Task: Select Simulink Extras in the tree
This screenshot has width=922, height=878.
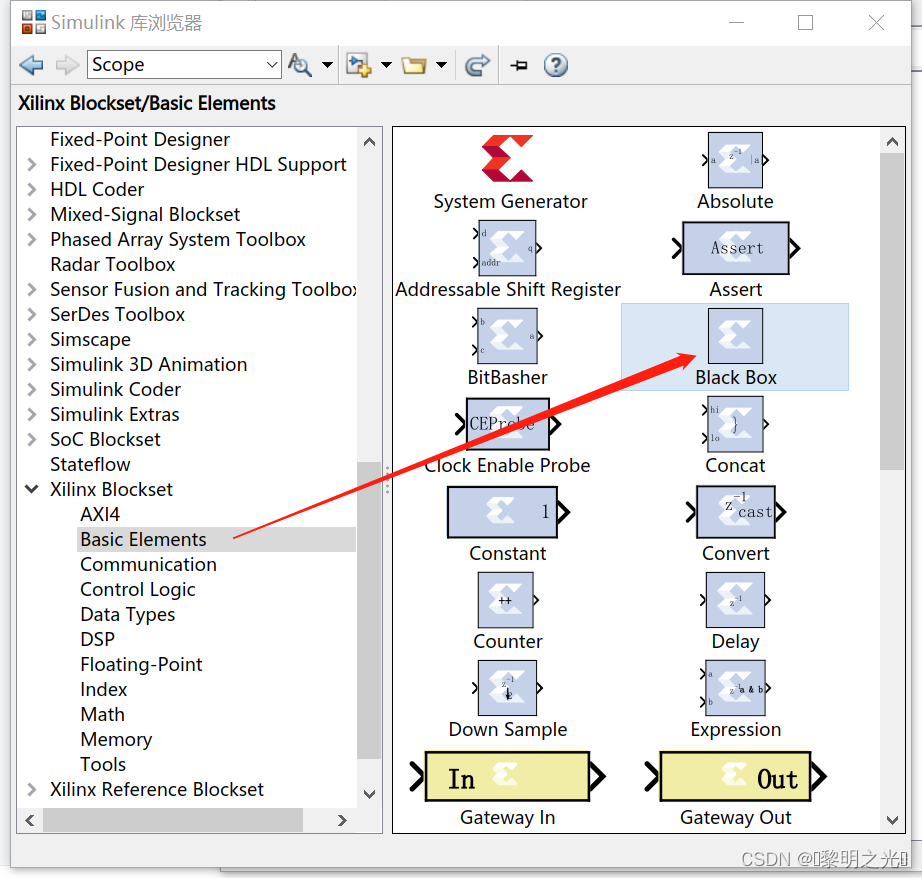Action: (x=115, y=415)
